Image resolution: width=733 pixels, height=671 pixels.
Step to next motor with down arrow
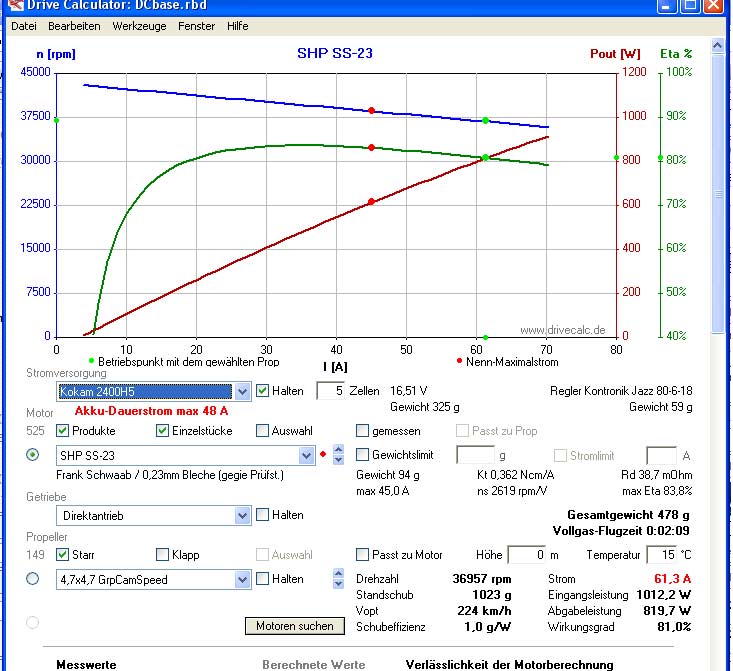point(336,461)
